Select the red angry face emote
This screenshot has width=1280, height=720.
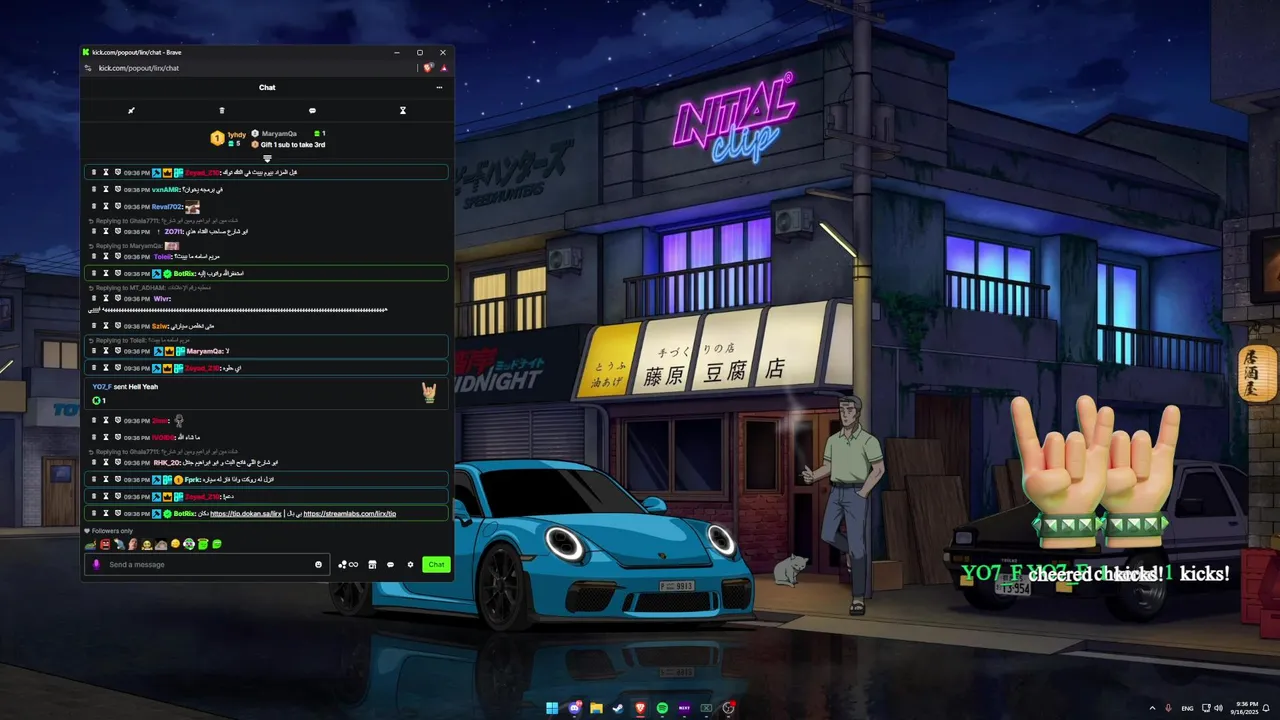click(105, 544)
